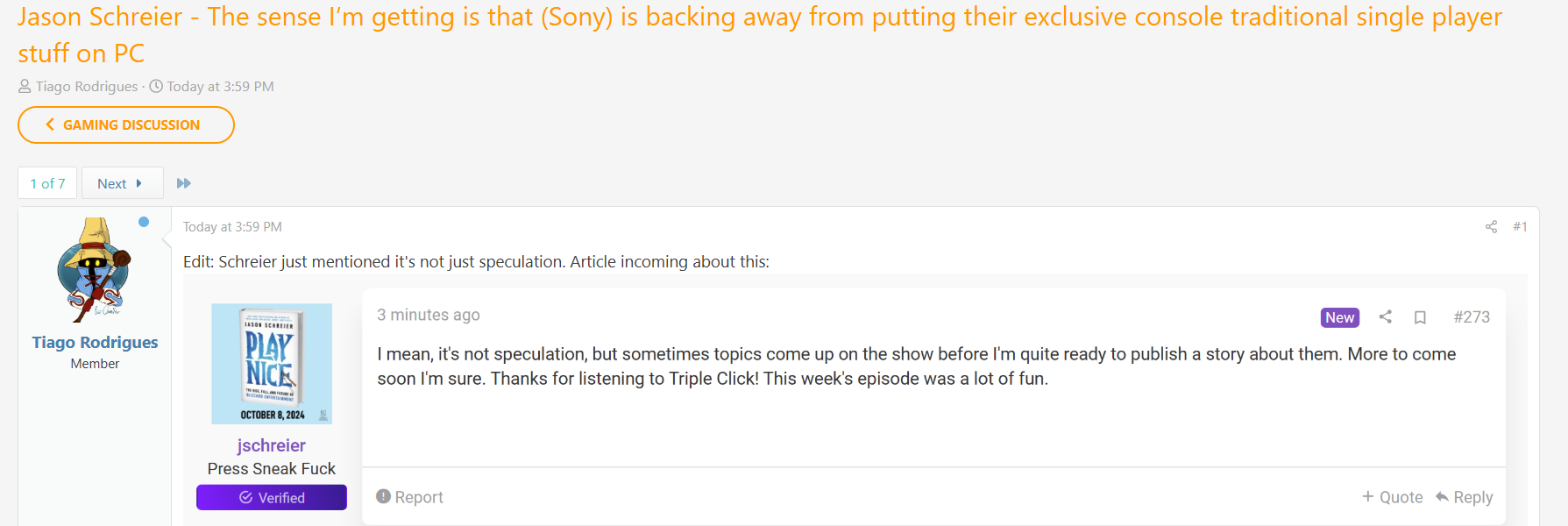Click the share icon in the quoted post
1568x526 pixels.
pos(1385,317)
